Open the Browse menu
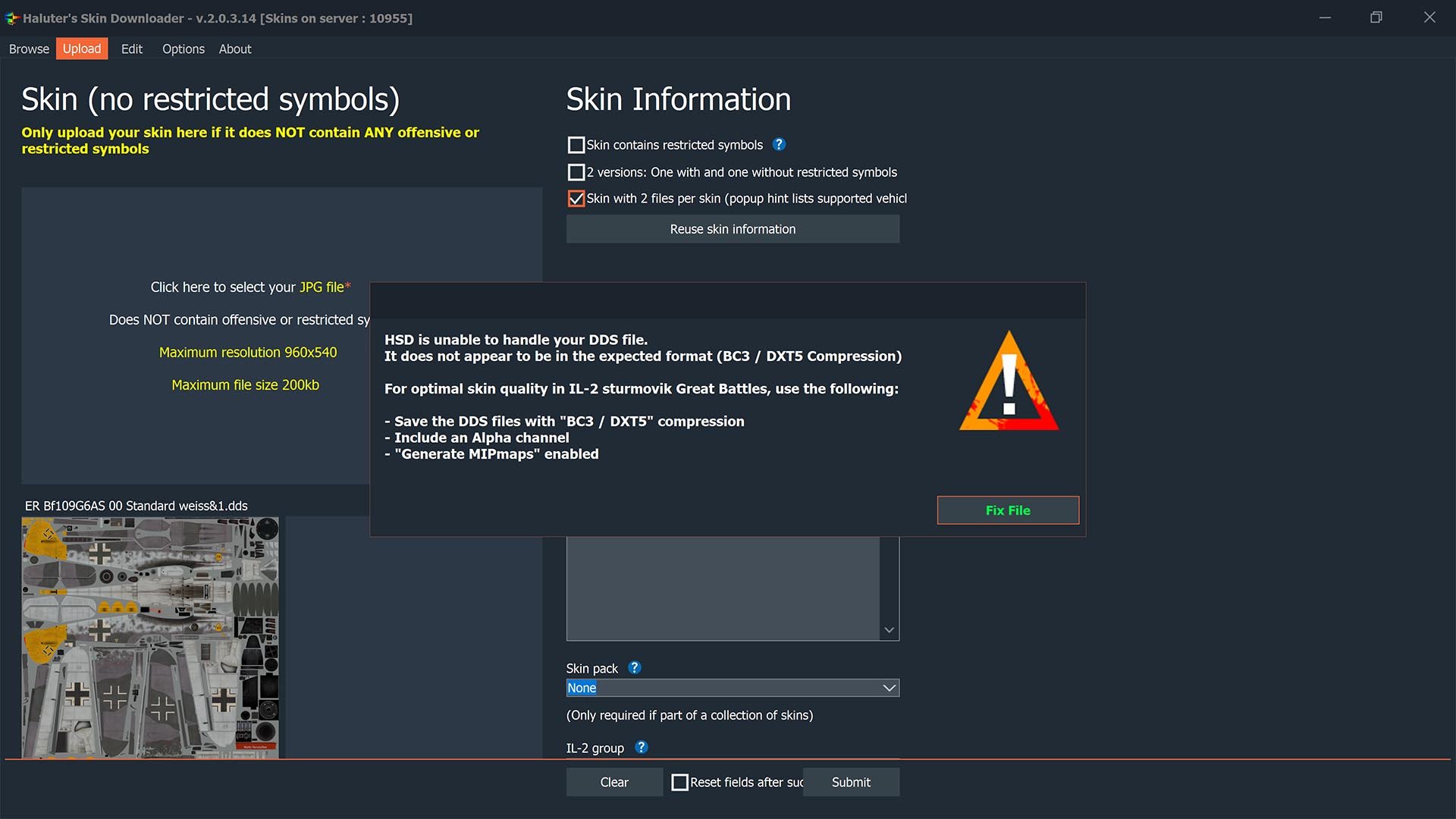The width and height of the screenshot is (1456, 819). pyautogui.click(x=29, y=49)
